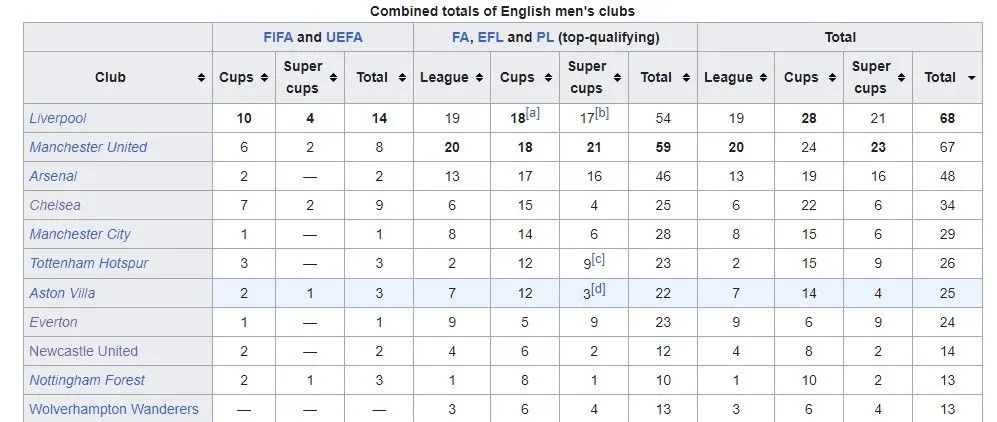Image resolution: width=997 pixels, height=422 pixels.
Task: Sort table by Club column arrows
Action: (x=202, y=78)
